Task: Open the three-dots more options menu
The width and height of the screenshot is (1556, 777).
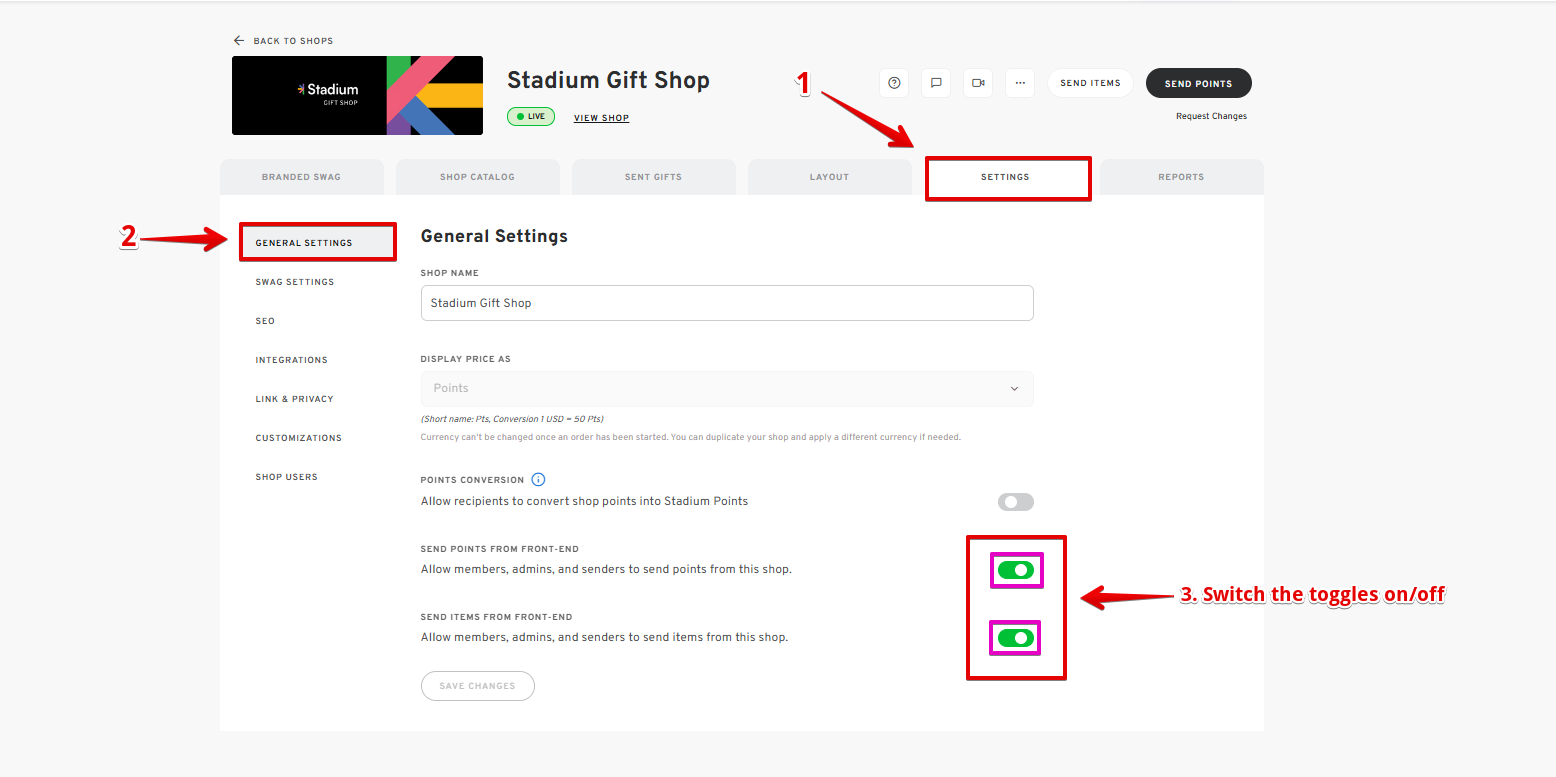Action: click(x=1020, y=83)
